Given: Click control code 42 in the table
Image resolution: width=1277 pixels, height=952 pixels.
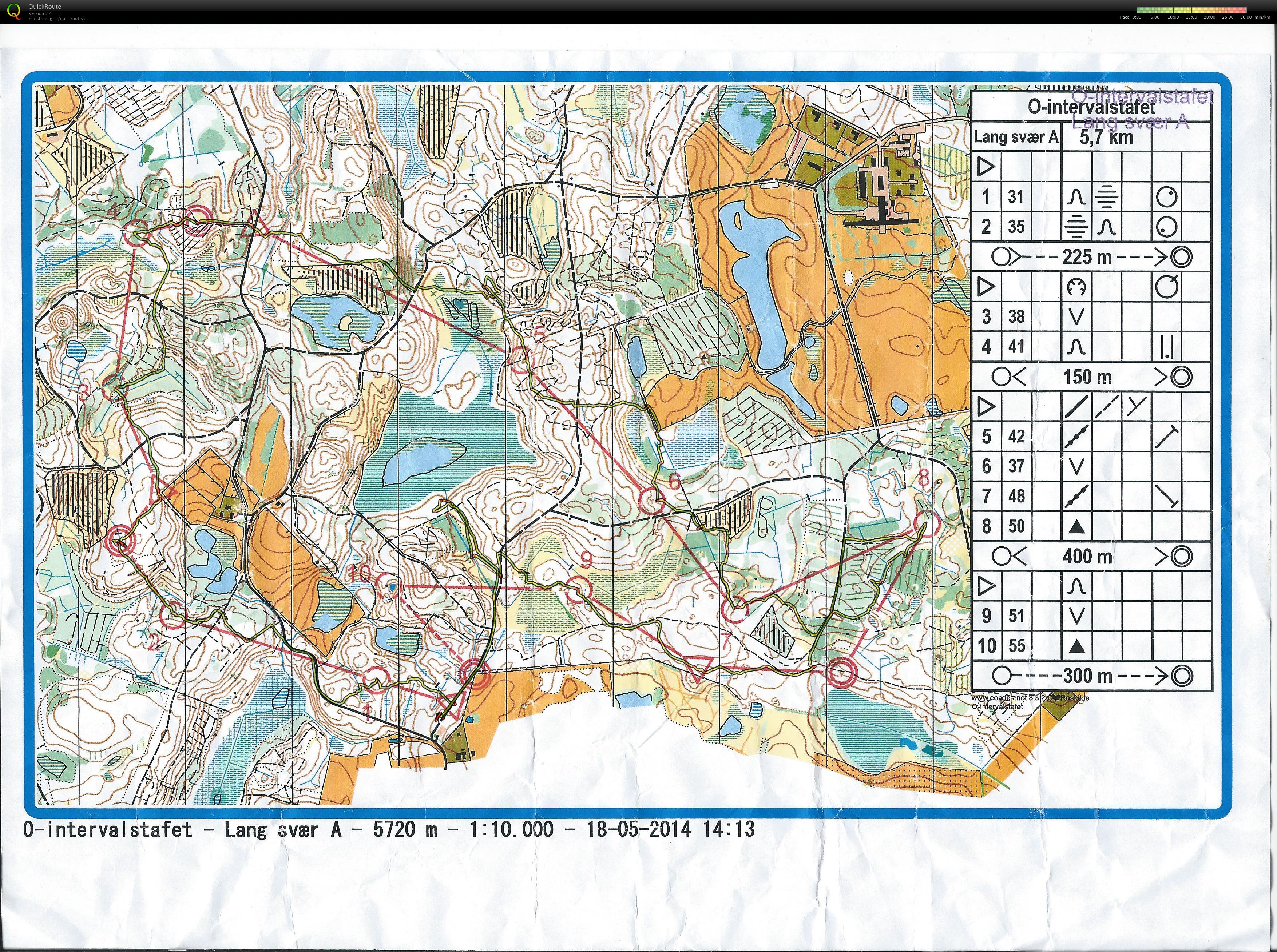Looking at the screenshot, I should click(1016, 436).
